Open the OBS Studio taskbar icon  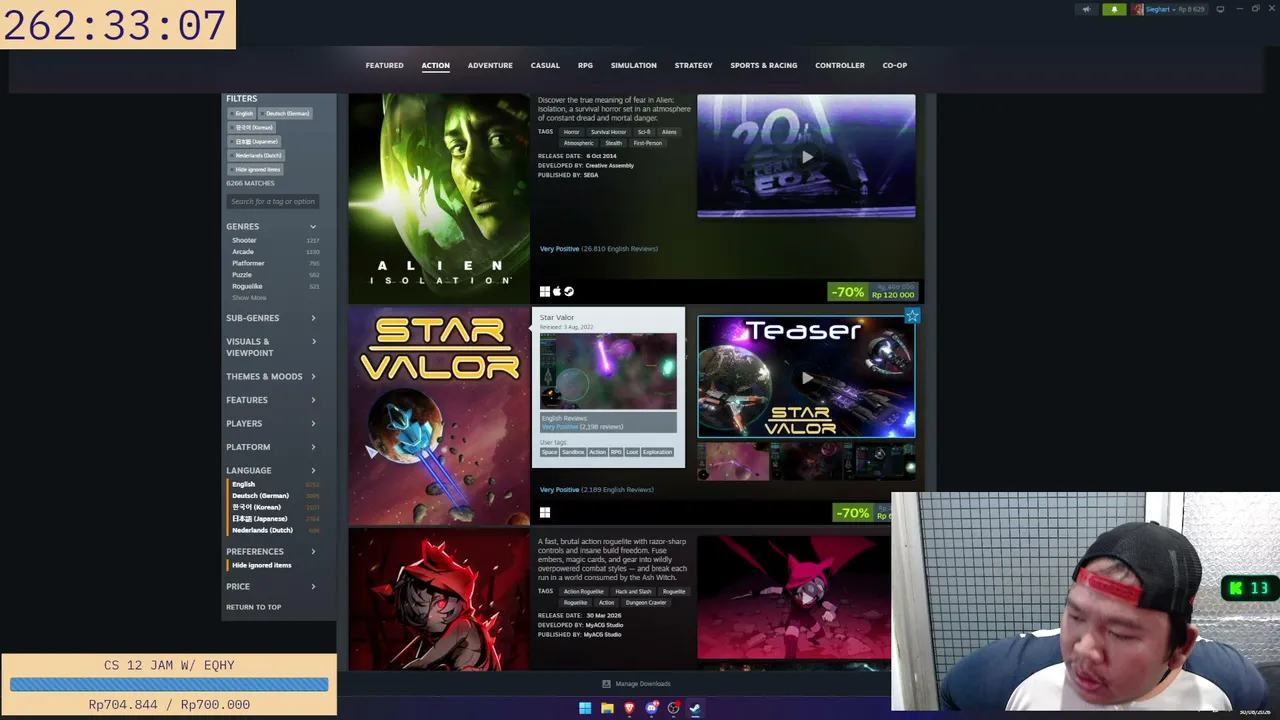pos(673,708)
